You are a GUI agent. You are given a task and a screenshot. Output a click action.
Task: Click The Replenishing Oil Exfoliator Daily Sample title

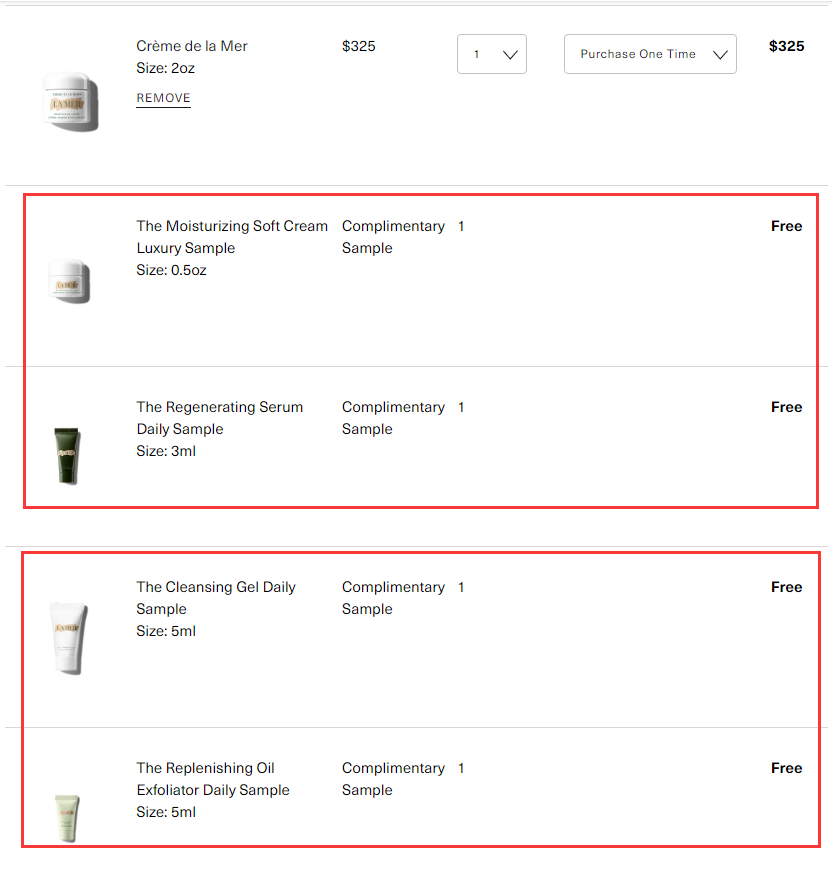[x=213, y=779]
